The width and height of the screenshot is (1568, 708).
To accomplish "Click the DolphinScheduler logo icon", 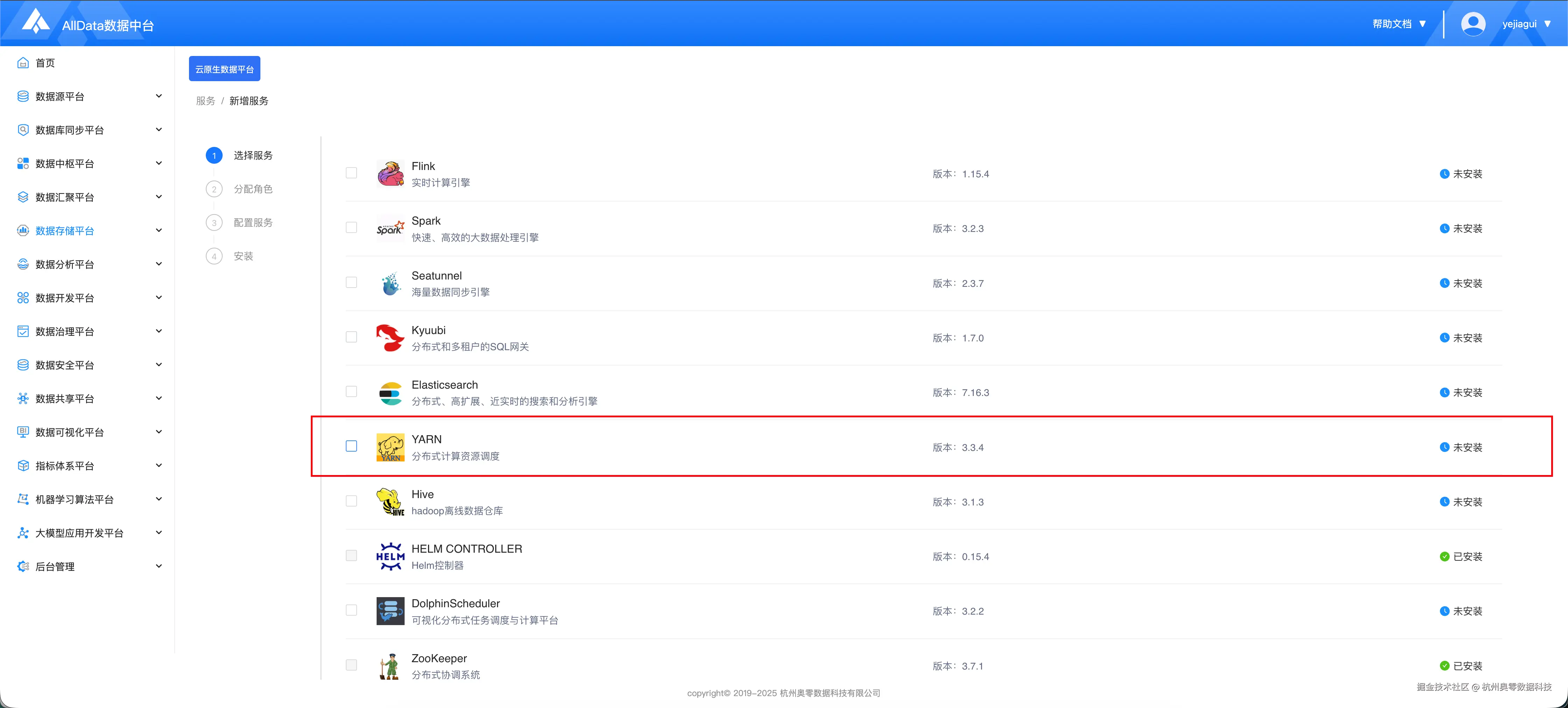I will point(390,611).
